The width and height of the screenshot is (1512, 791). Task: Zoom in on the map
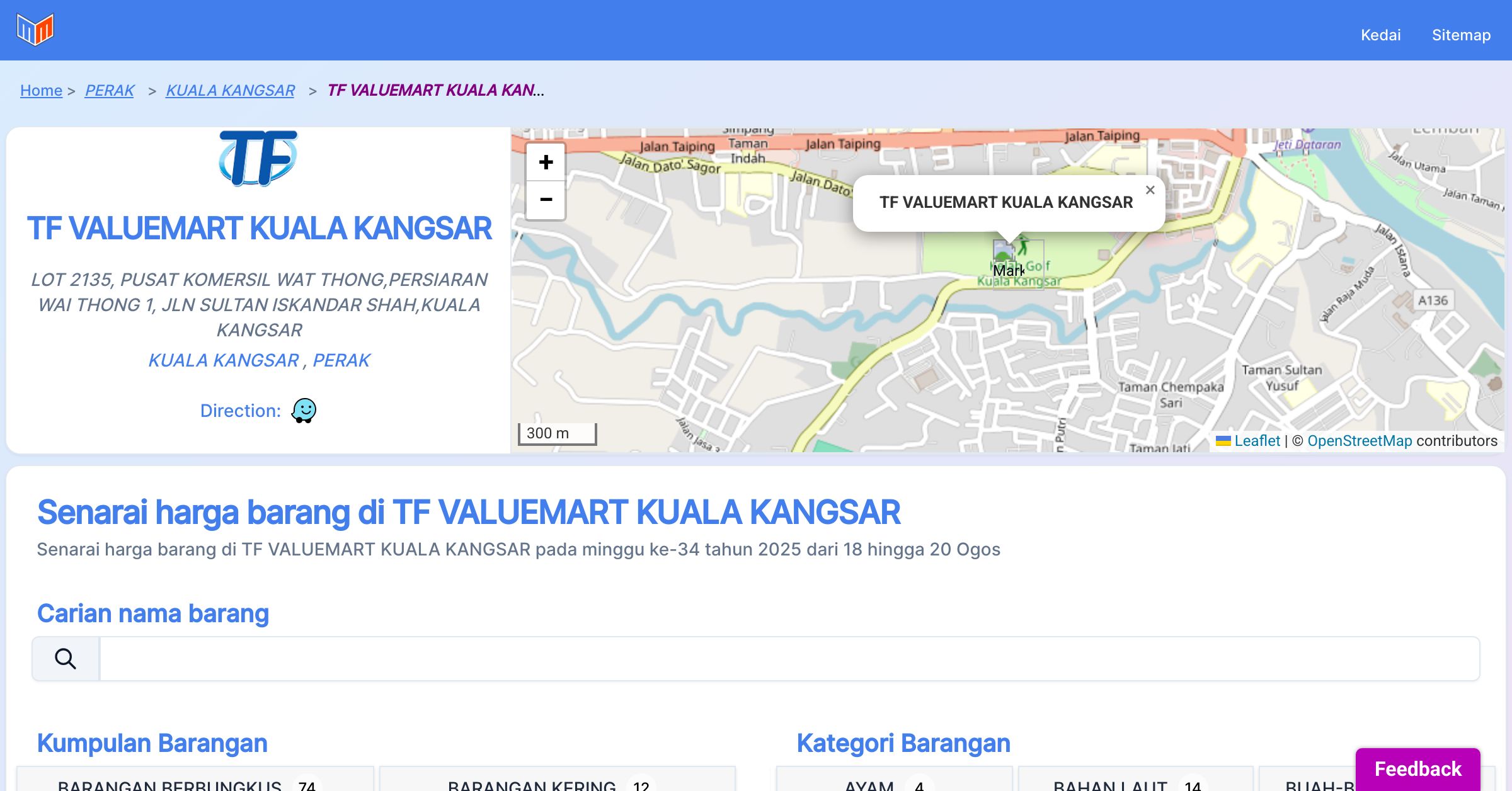546,162
